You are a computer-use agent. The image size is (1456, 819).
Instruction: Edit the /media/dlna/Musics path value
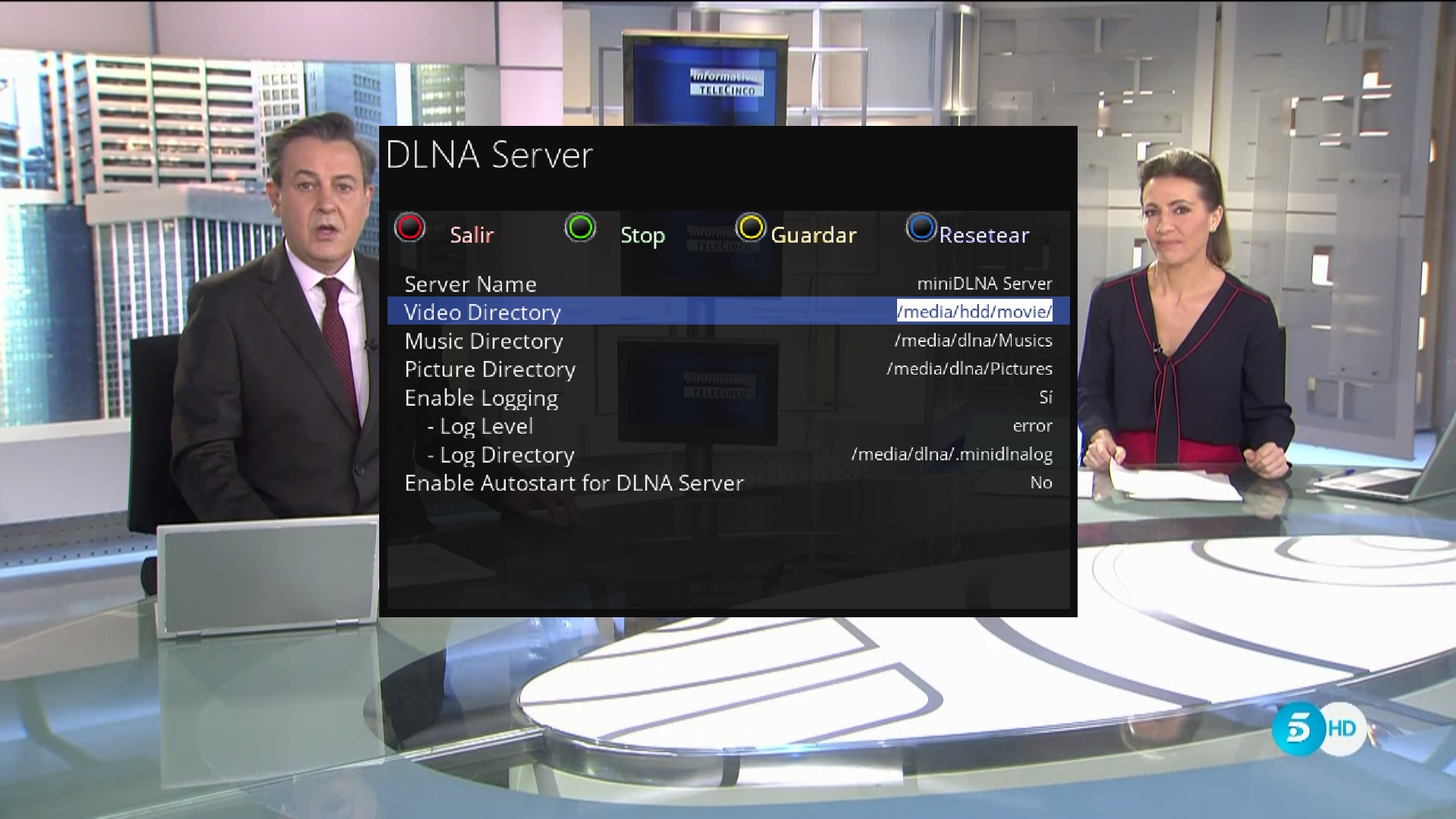973,340
